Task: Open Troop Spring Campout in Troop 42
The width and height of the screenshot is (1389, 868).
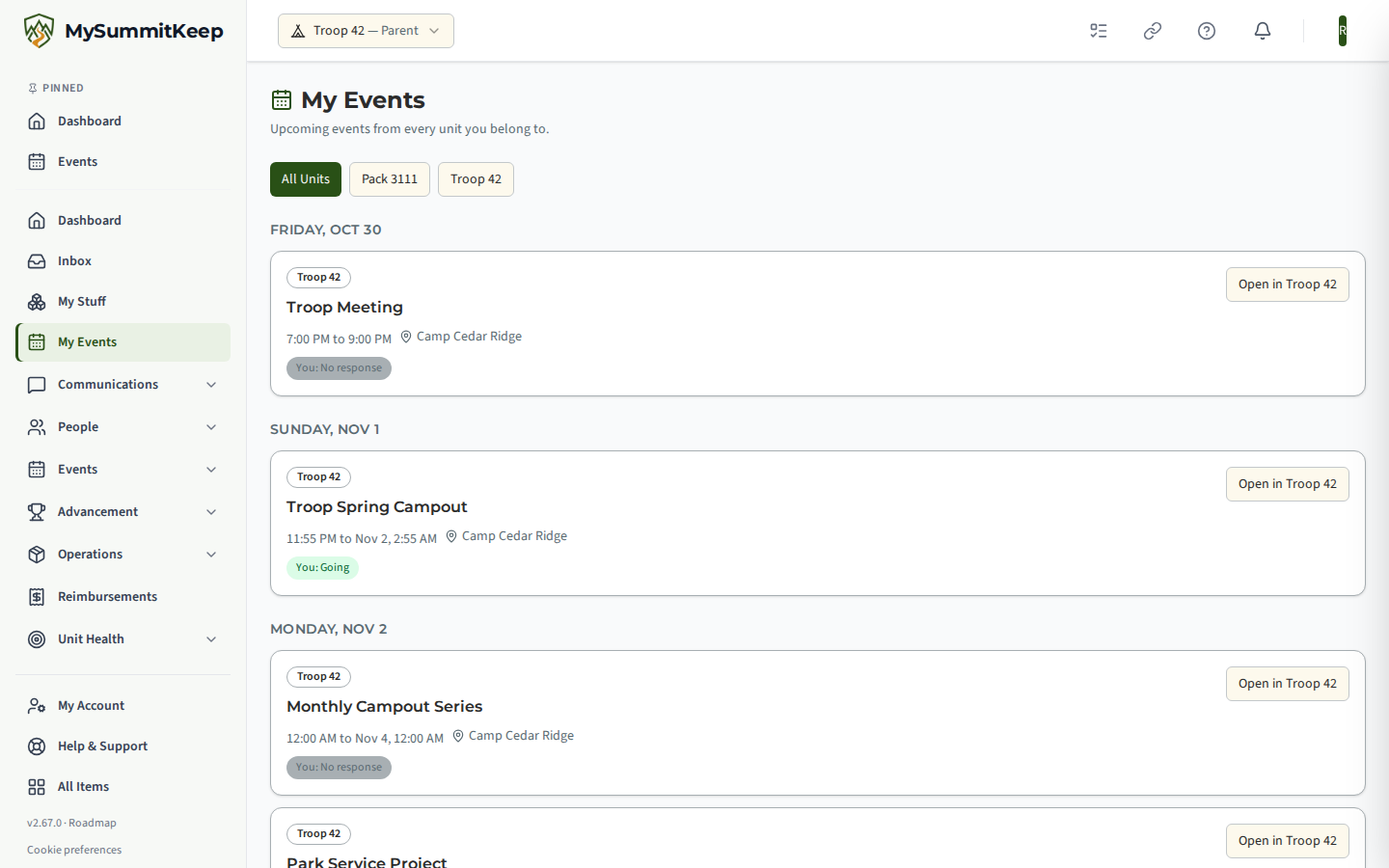Action: (x=1288, y=484)
